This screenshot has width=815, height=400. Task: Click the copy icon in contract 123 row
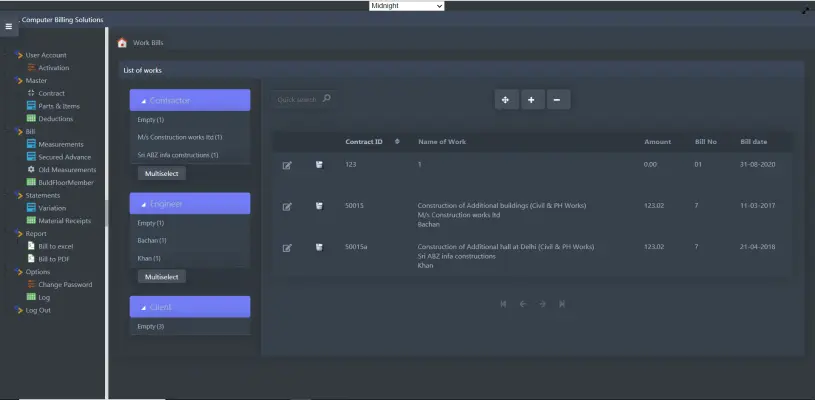[319, 164]
